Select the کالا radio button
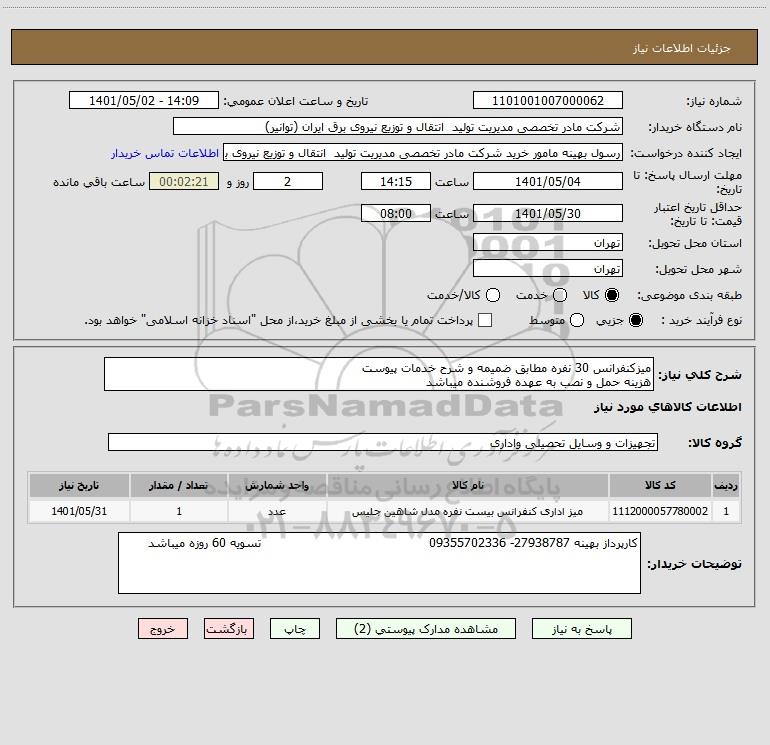770x745 pixels. pos(612,295)
